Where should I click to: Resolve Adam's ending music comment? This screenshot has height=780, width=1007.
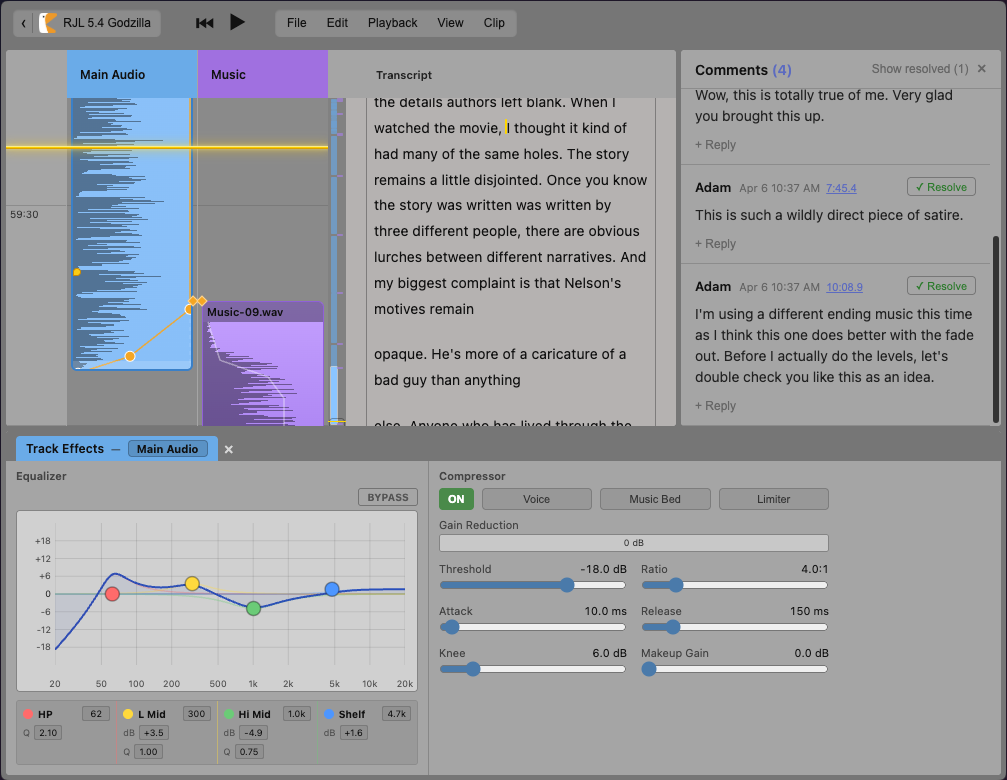[x=941, y=286]
